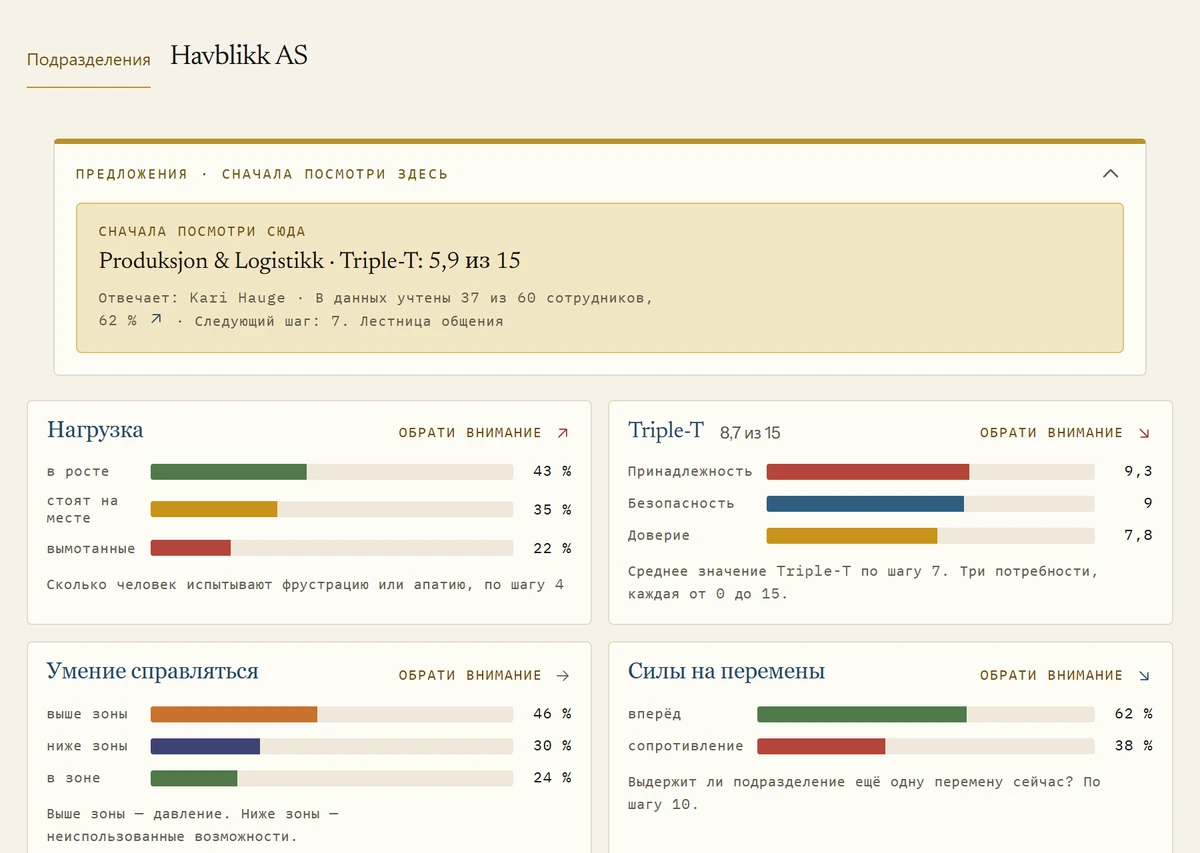Click the arrow icon next to 62 %
The height and width of the screenshot is (853, 1200).
tap(155, 320)
